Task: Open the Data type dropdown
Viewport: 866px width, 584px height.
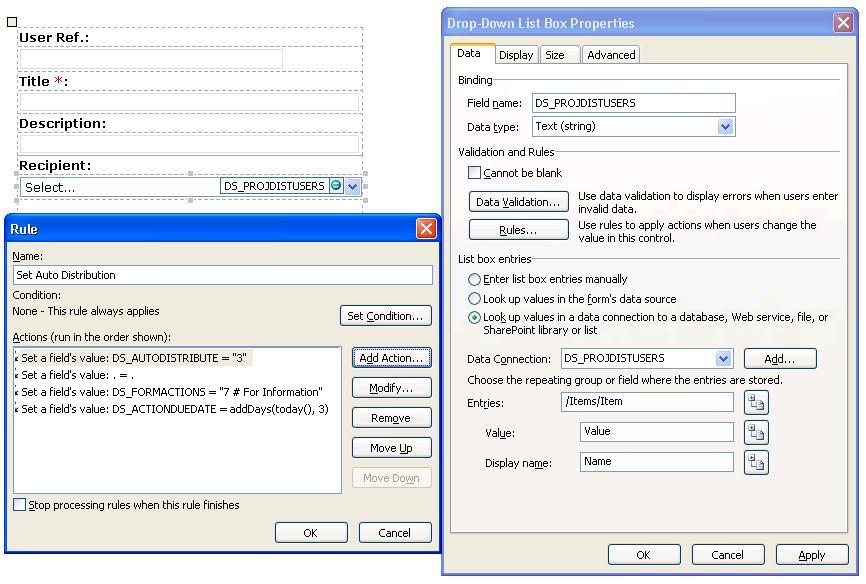Action: coord(726,127)
